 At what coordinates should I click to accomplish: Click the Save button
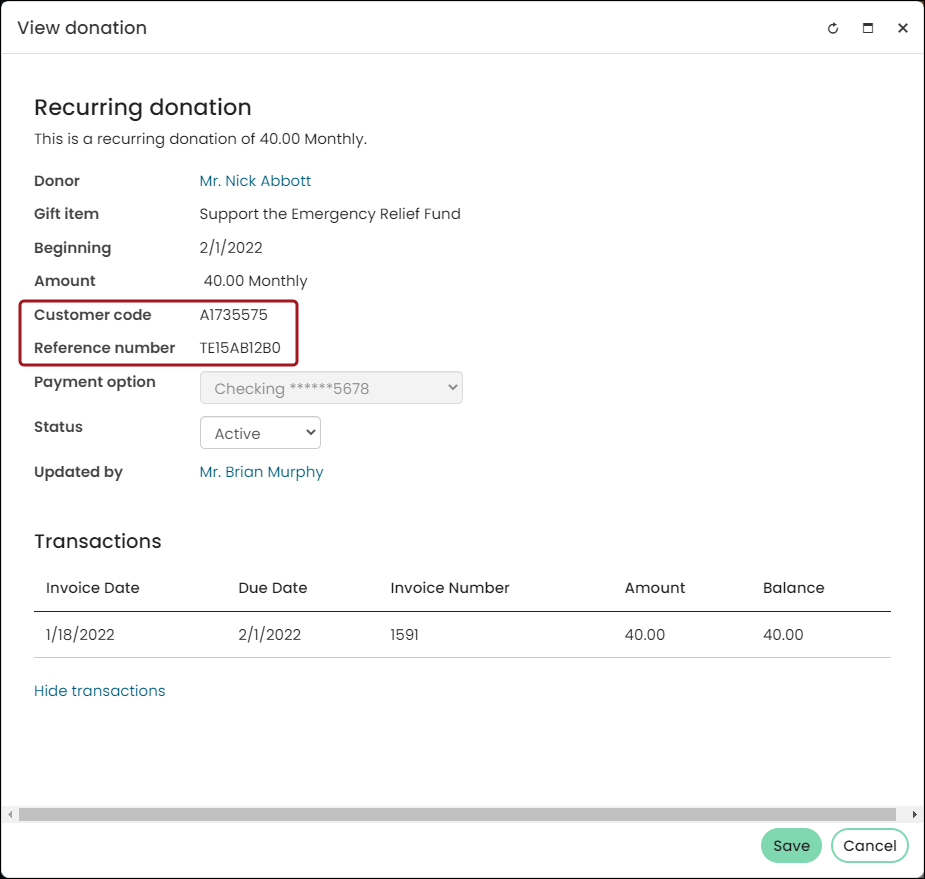[791, 845]
